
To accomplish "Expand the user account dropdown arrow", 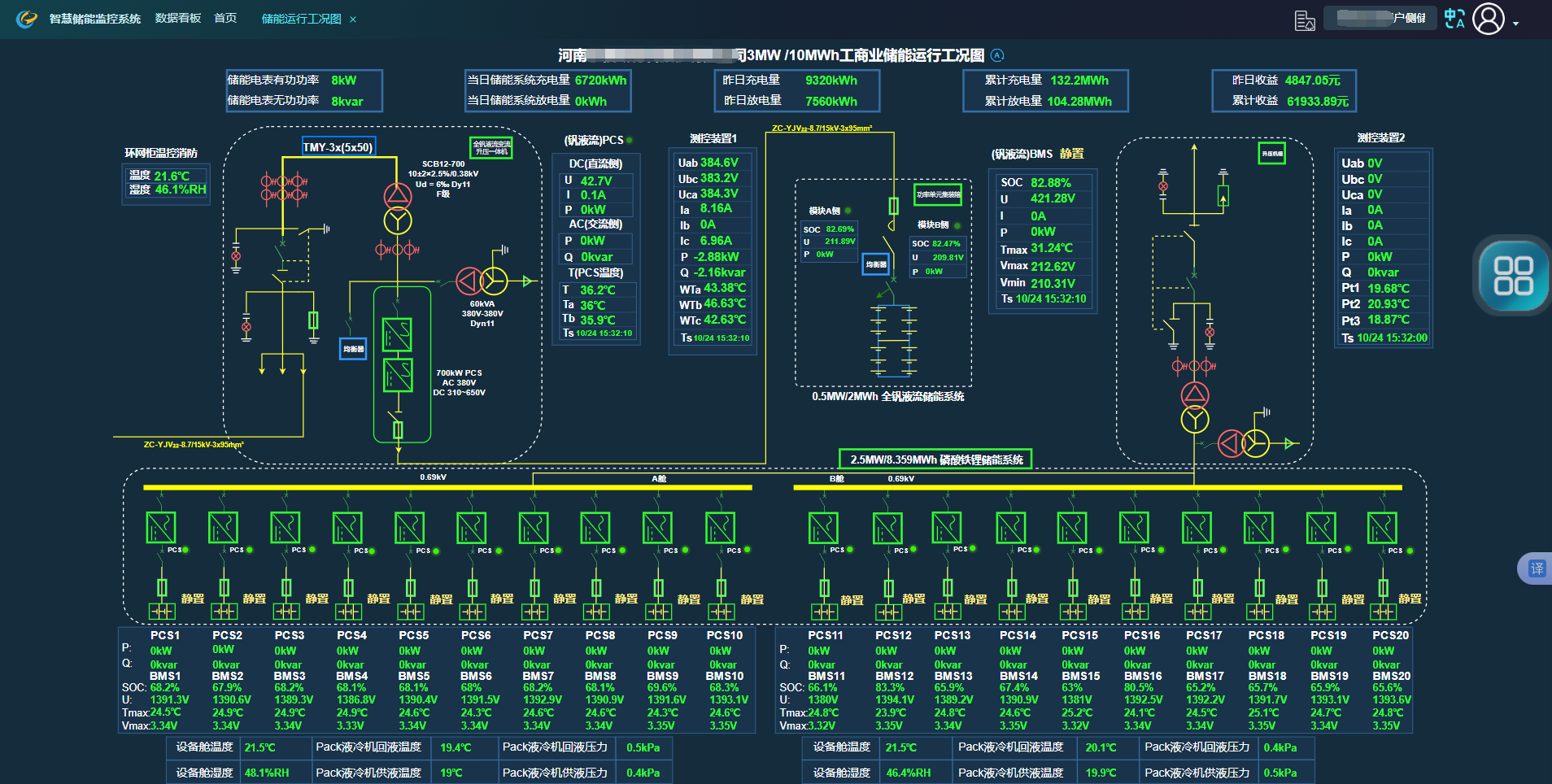I will [x=1516, y=24].
